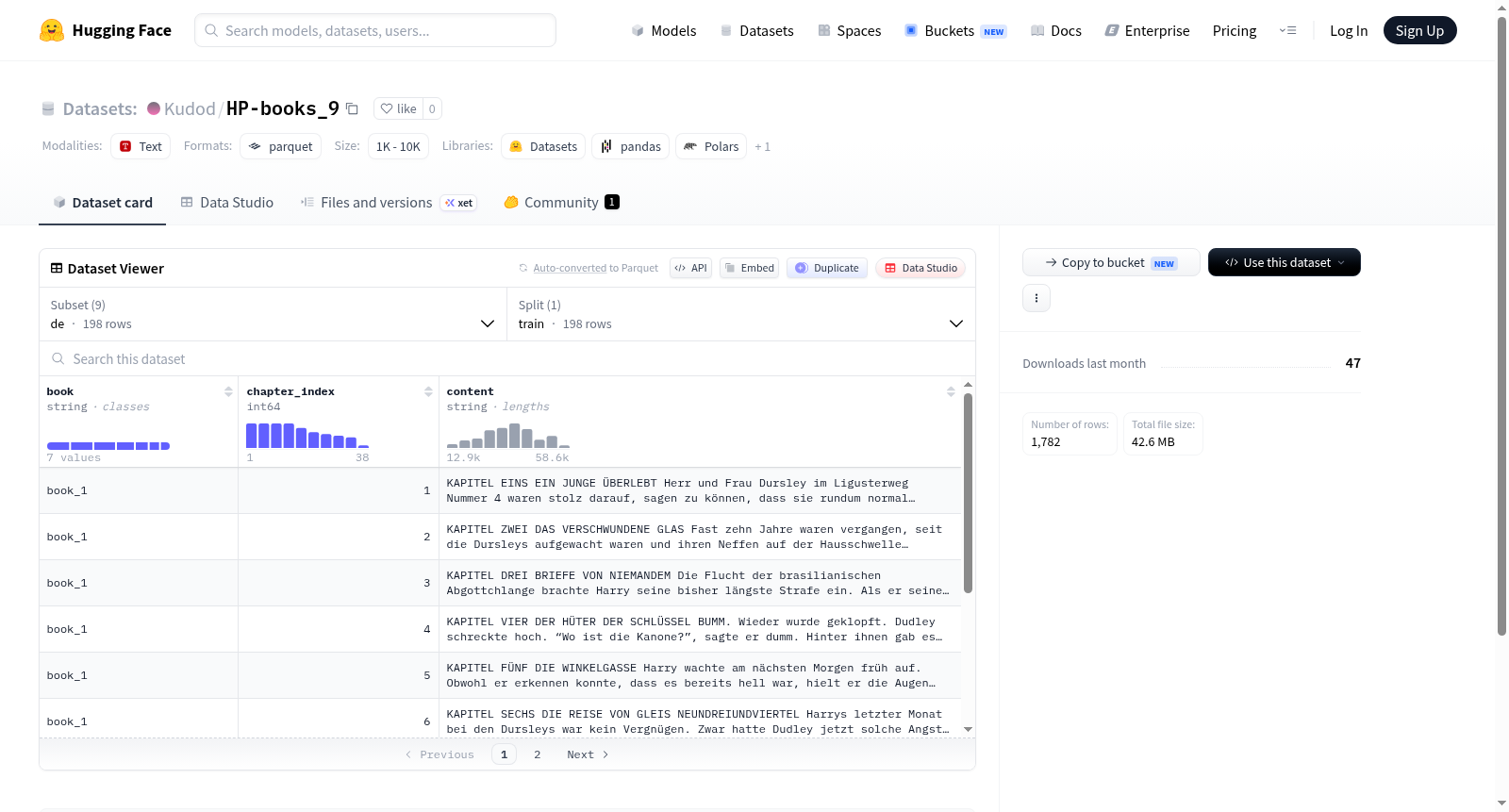
Task: Click the Duplicate button
Action: click(x=827, y=268)
